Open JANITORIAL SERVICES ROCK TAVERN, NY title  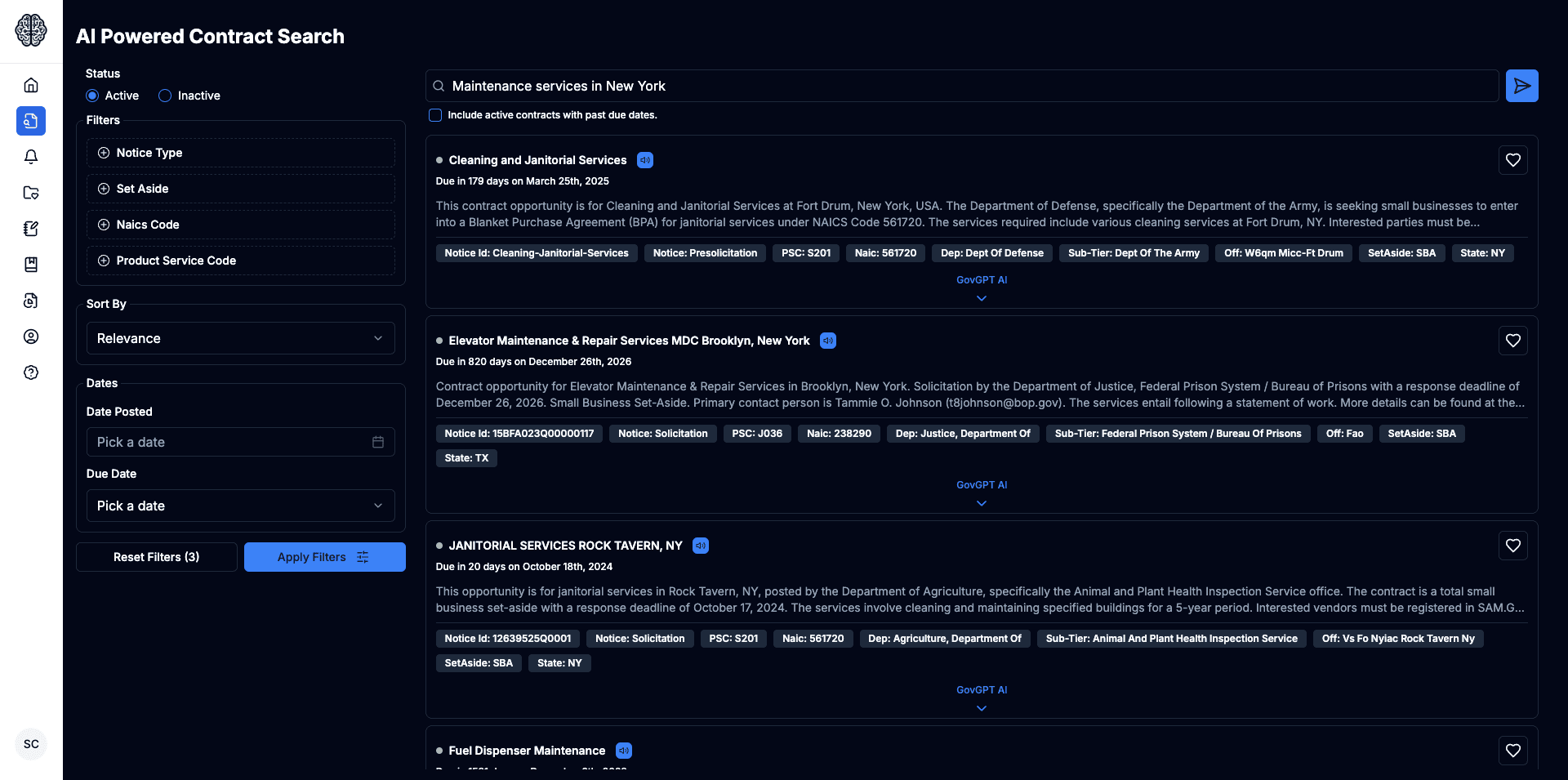pyautogui.click(x=565, y=546)
